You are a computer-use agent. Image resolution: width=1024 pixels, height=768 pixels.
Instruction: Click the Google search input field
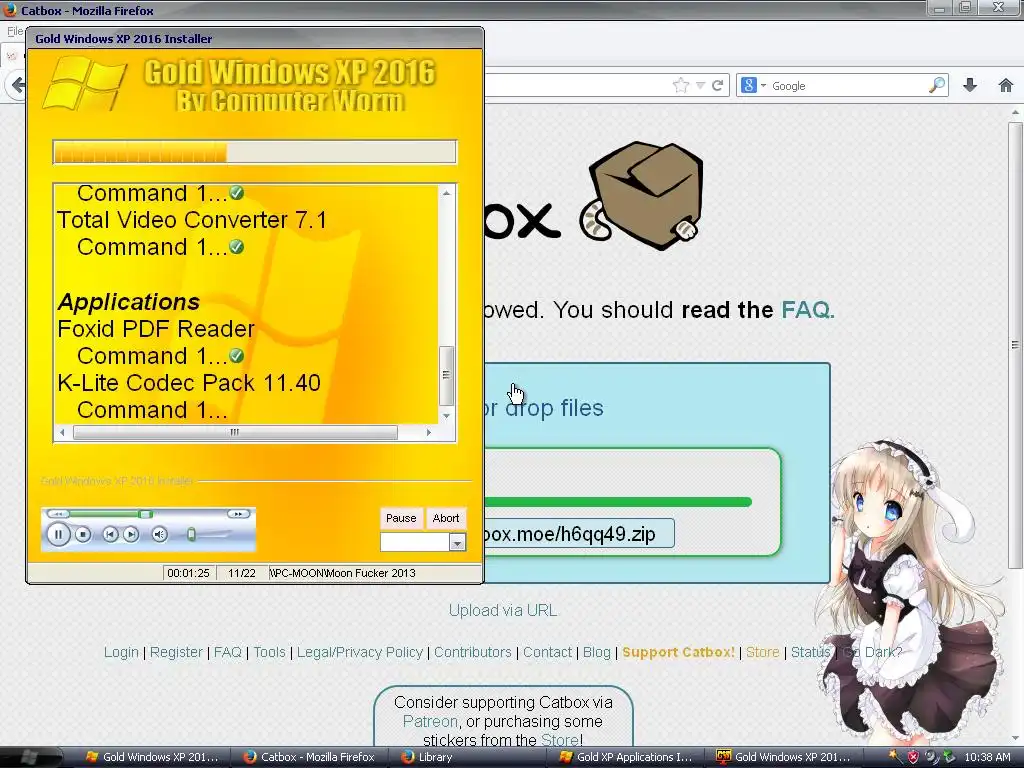pos(849,86)
